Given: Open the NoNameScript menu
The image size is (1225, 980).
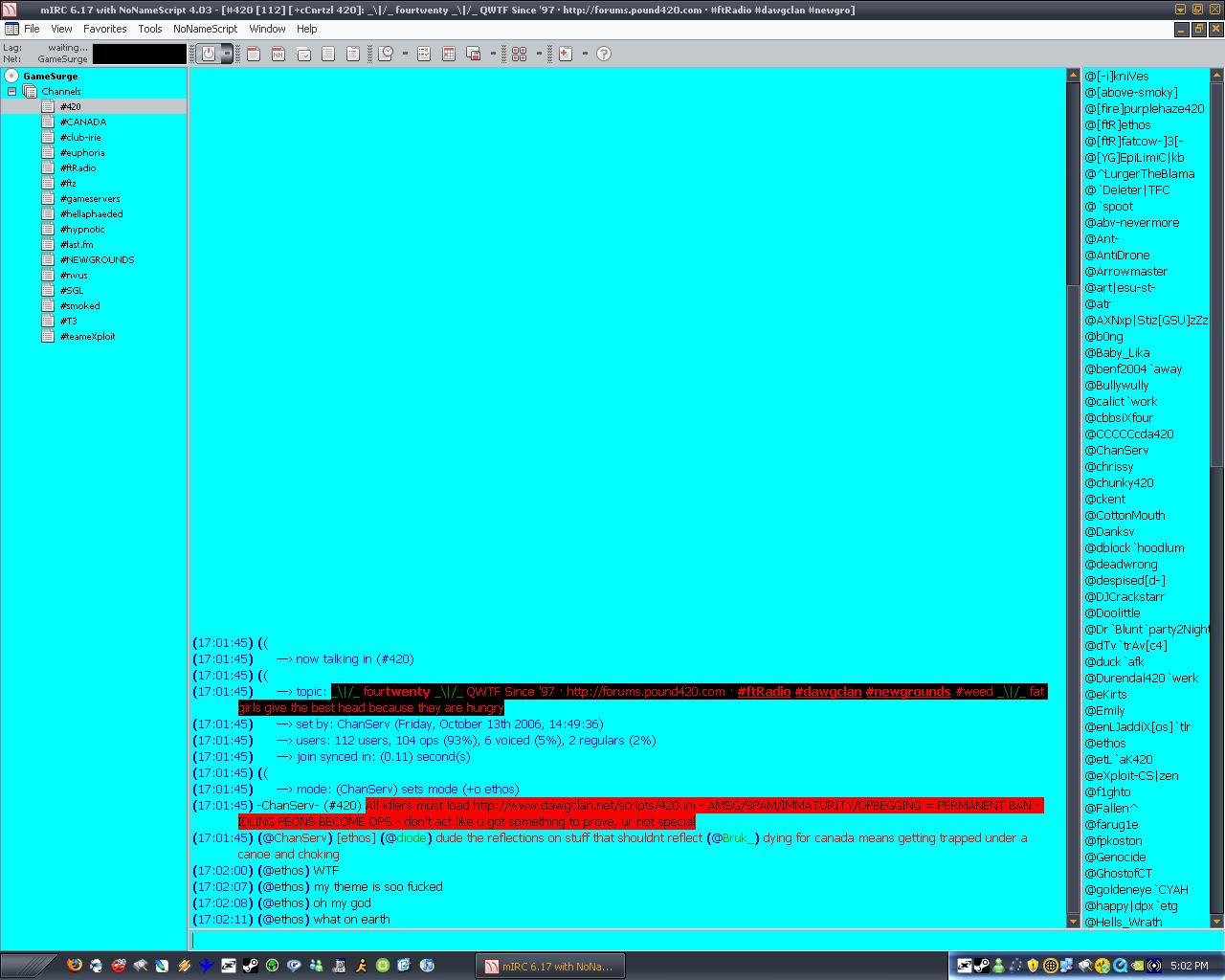Looking at the screenshot, I should 205,29.
